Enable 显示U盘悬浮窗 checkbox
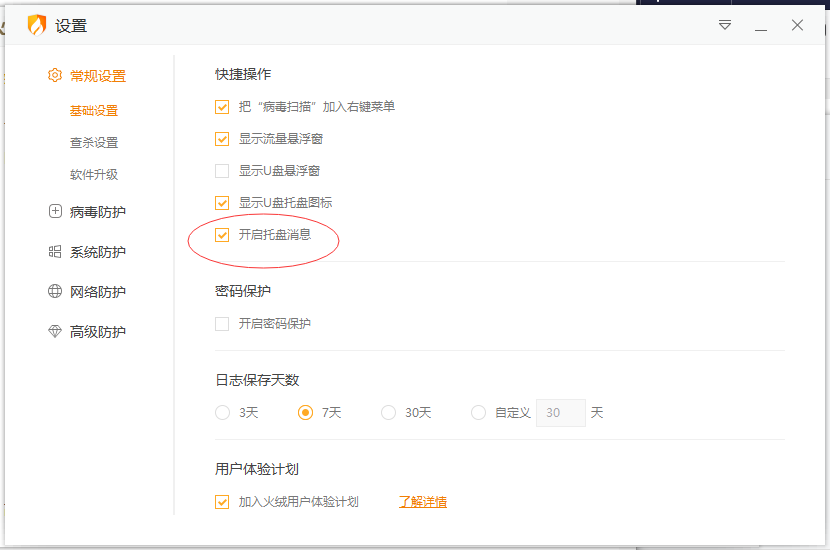 click(x=222, y=171)
